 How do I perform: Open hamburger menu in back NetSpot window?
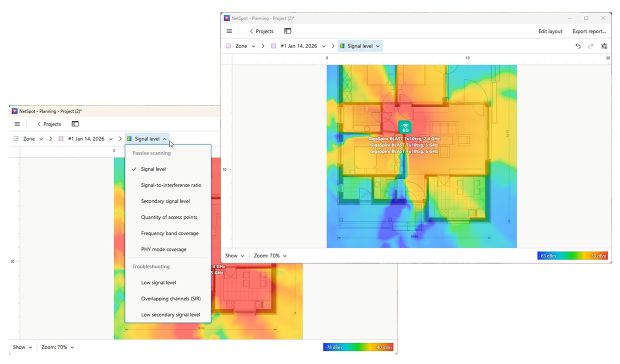coord(17,124)
